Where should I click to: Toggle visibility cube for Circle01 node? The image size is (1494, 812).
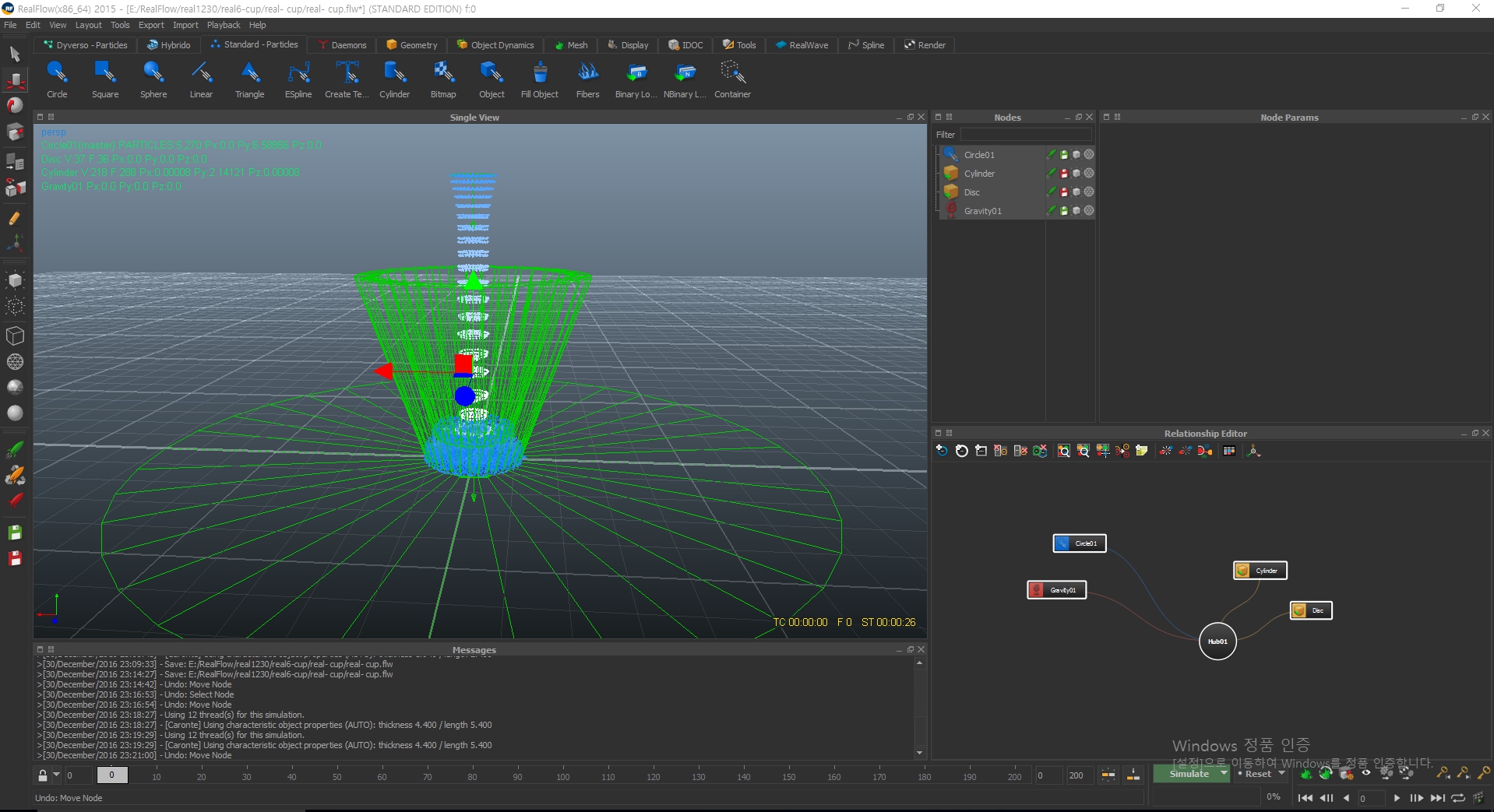[x=1076, y=155]
